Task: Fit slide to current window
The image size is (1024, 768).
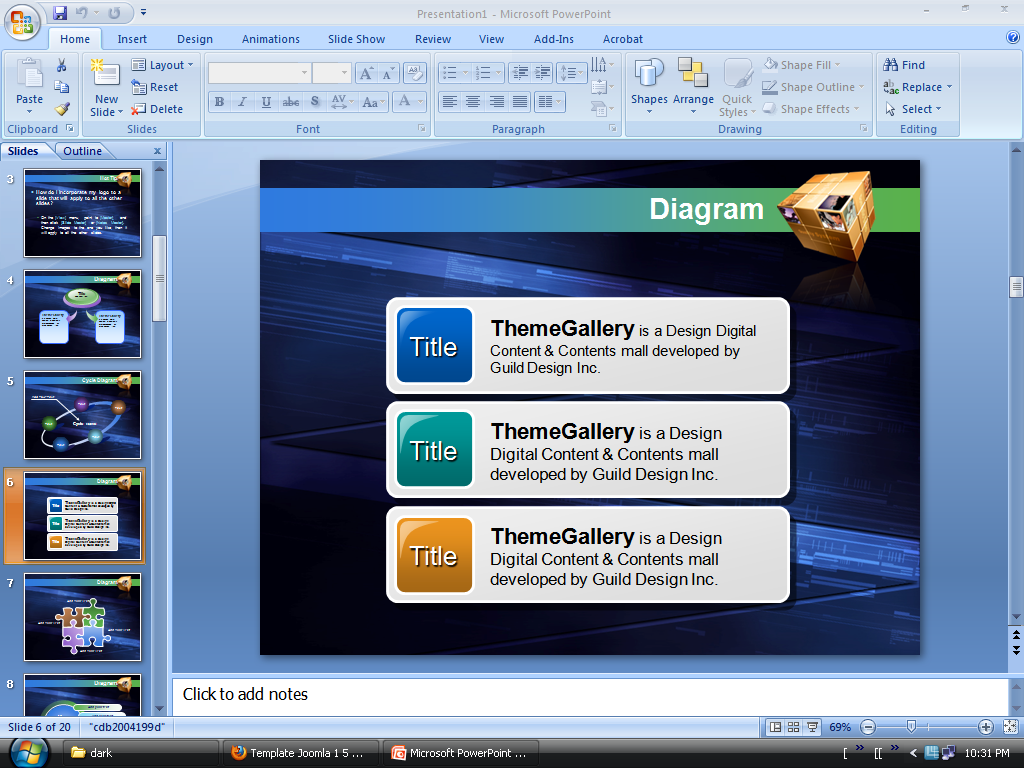Action: (1010, 727)
